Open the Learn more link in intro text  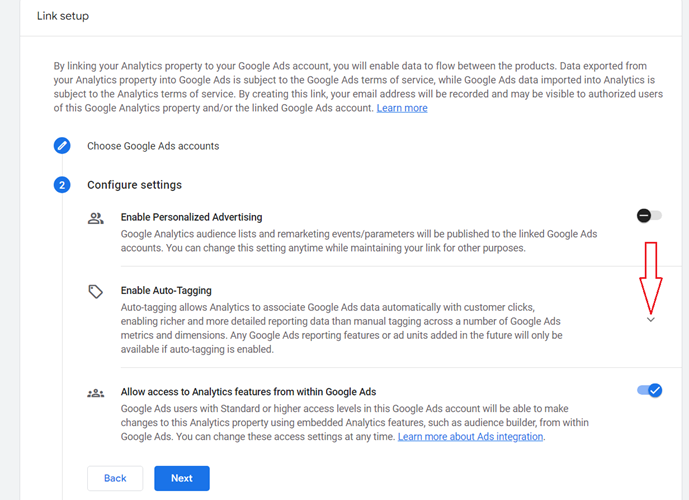[x=402, y=108]
